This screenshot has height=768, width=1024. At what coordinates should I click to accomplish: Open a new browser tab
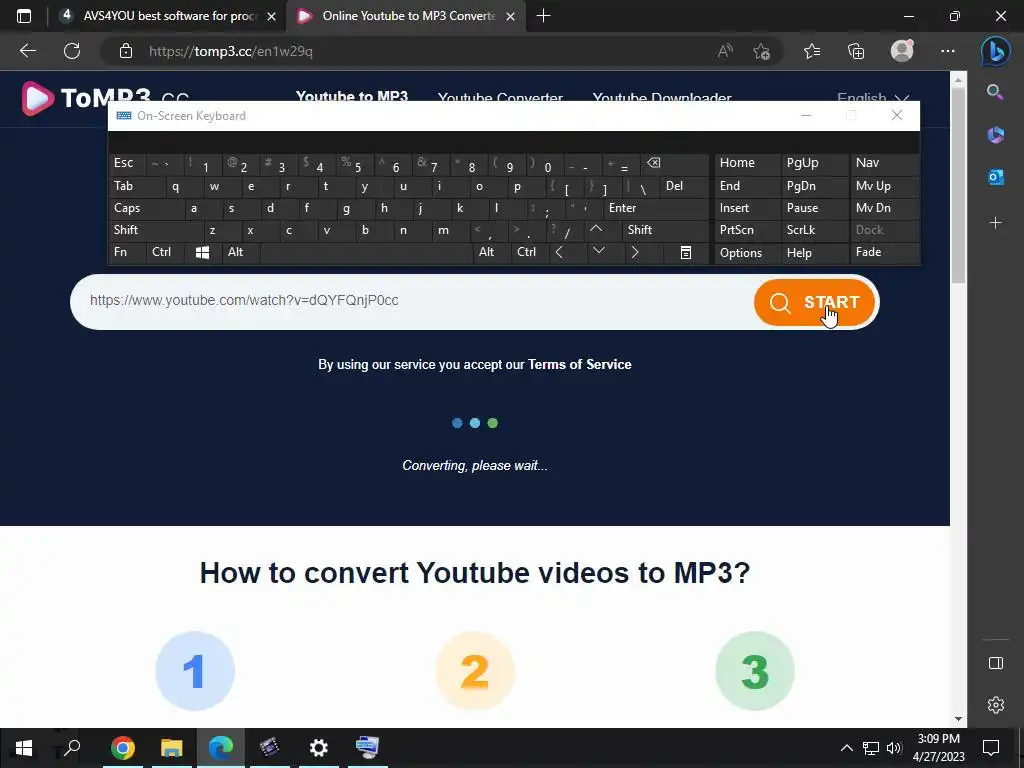pos(543,16)
